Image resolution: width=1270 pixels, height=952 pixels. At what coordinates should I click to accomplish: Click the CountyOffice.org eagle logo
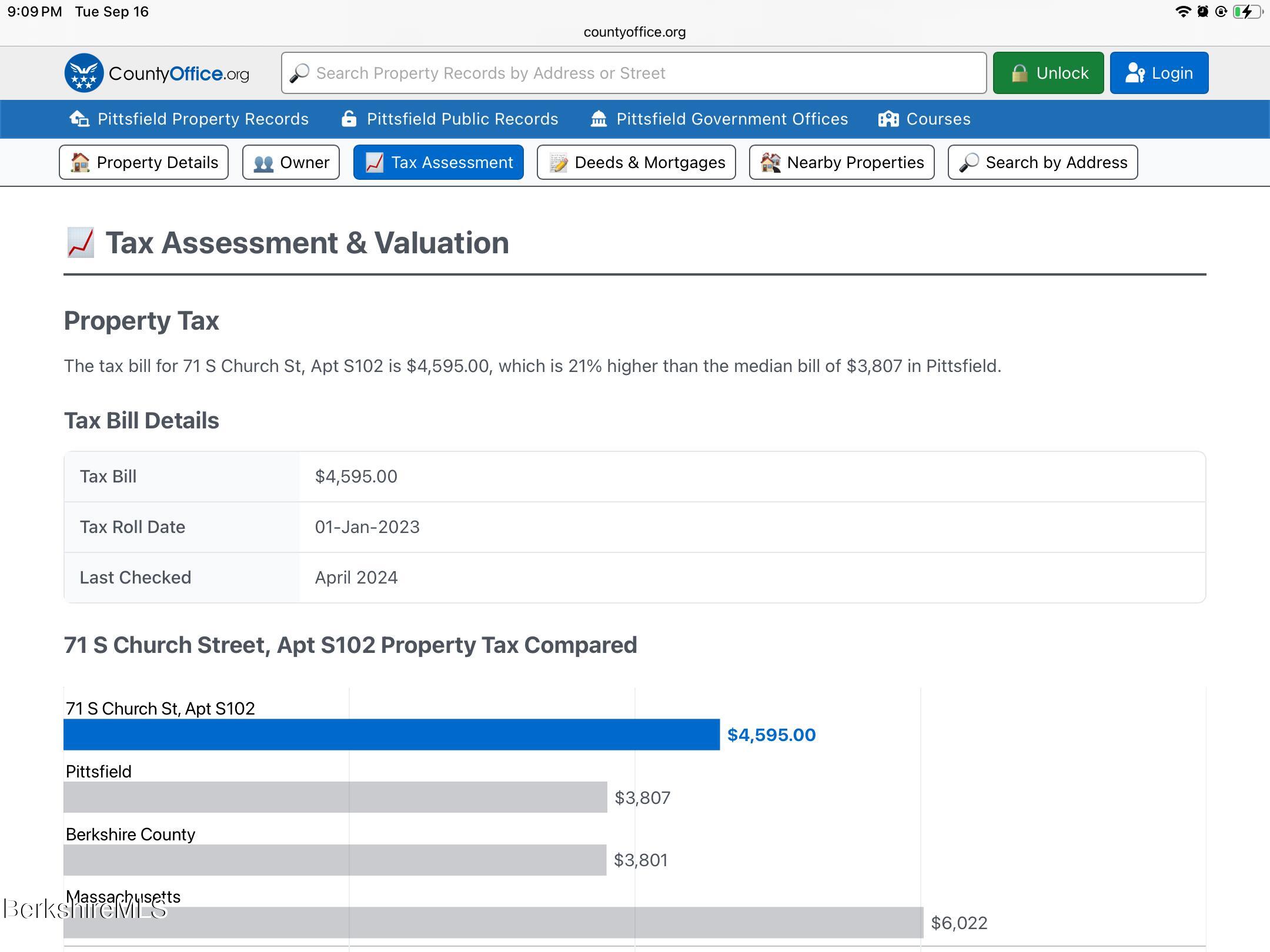point(84,73)
